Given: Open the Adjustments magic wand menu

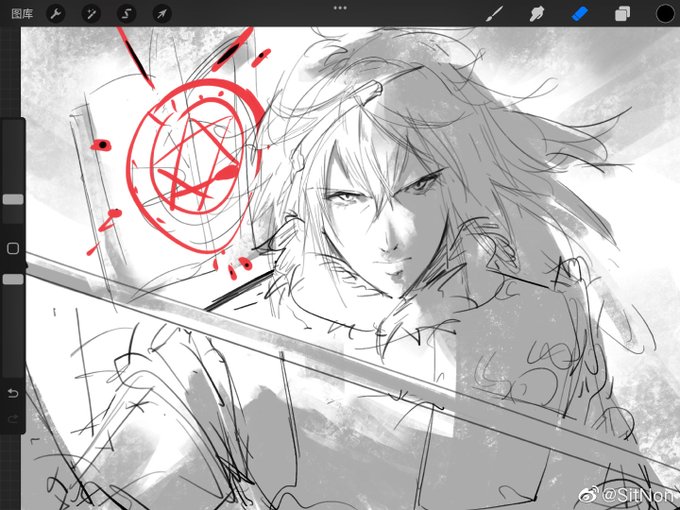Looking at the screenshot, I should pyautogui.click(x=91, y=14).
